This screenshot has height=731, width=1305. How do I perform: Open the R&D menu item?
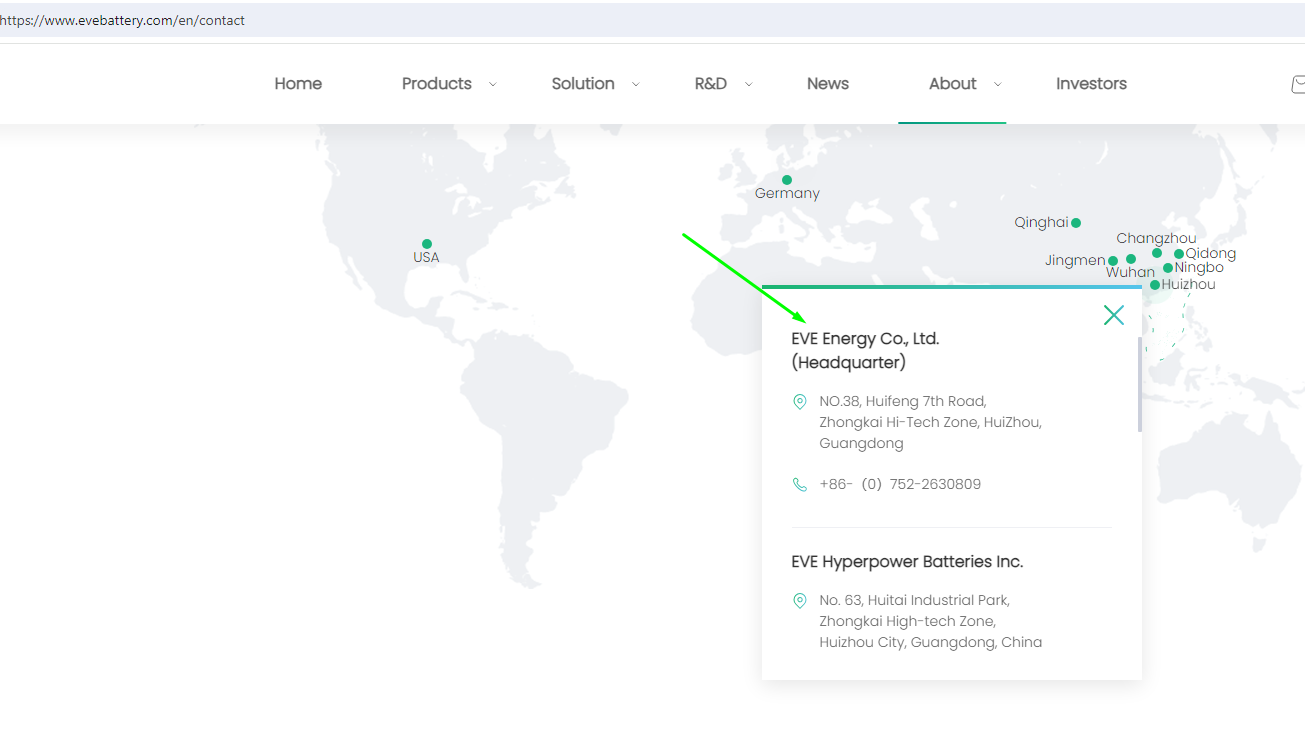711,84
